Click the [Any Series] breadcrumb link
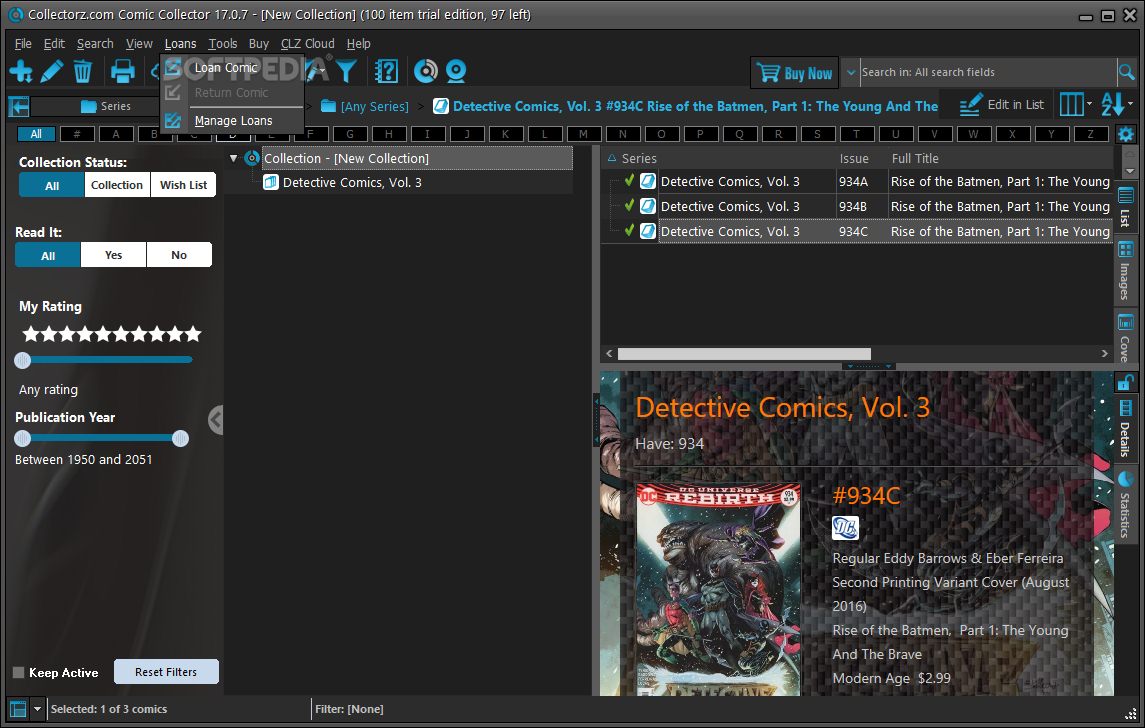This screenshot has width=1145, height=728. coord(375,107)
